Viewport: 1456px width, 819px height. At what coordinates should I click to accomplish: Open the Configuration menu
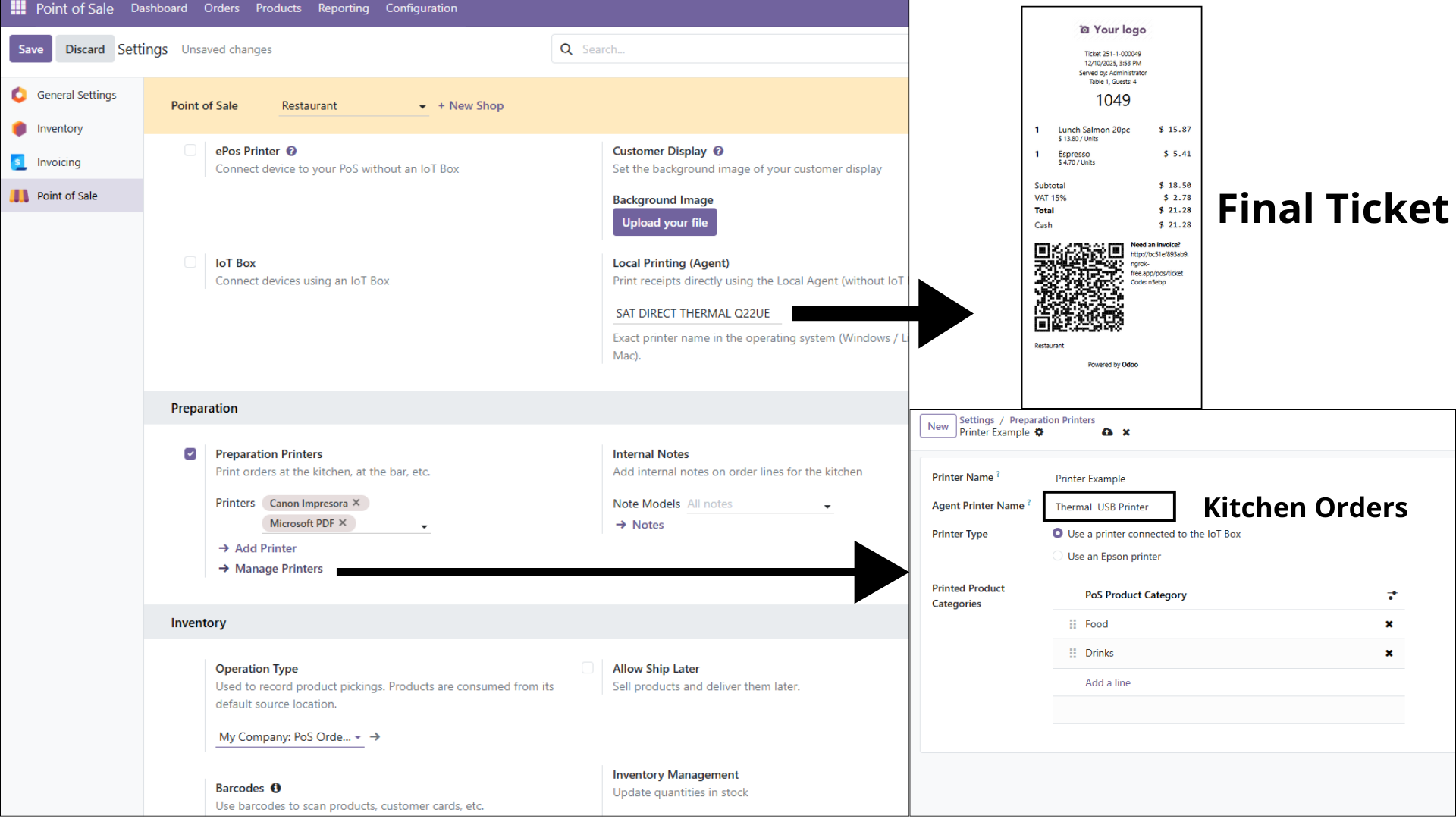click(x=421, y=8)
